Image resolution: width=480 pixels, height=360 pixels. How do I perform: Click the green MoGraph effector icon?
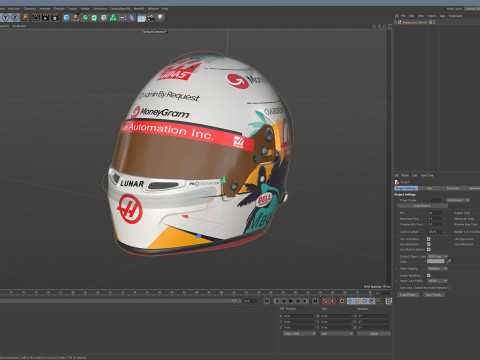pyautogui.click(x=113, y=17)
